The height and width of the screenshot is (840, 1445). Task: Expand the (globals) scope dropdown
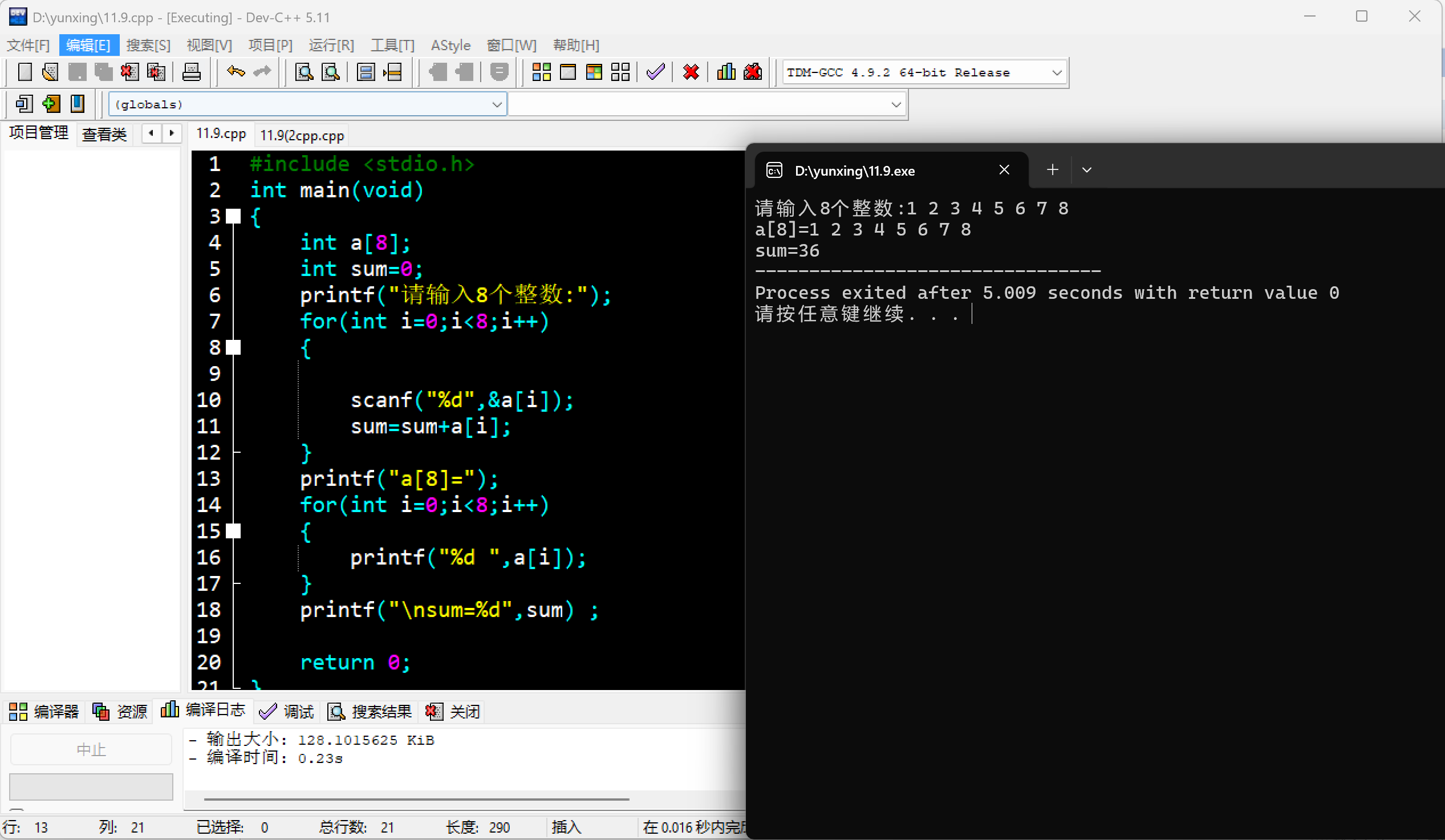pos(497,104)
